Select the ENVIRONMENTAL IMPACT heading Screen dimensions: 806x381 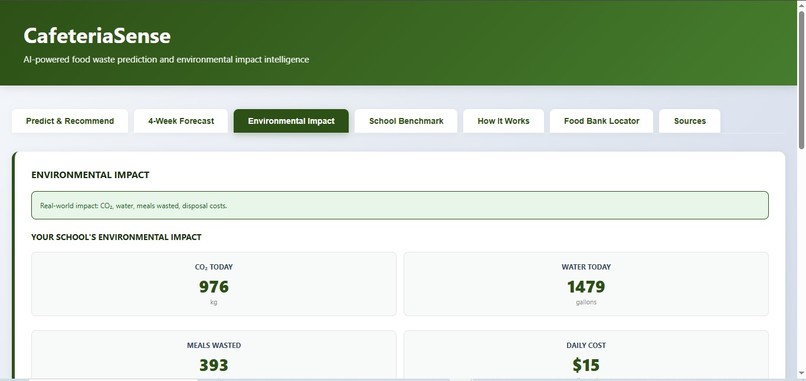90,175
